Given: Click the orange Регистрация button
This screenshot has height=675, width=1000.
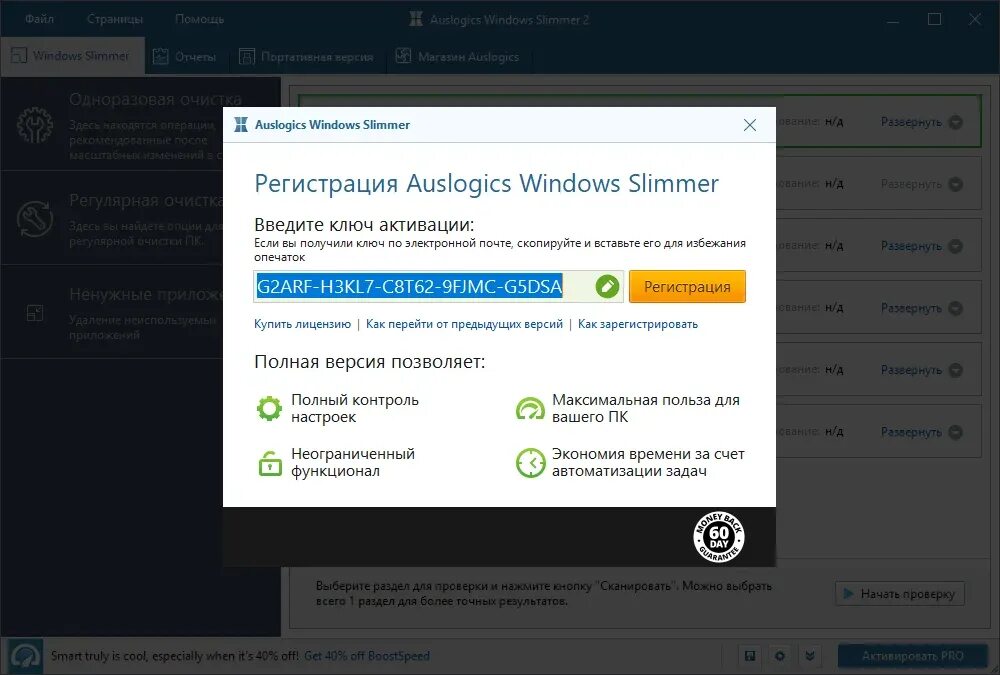Looking at the screenshot, I should (x=687, y=286).
